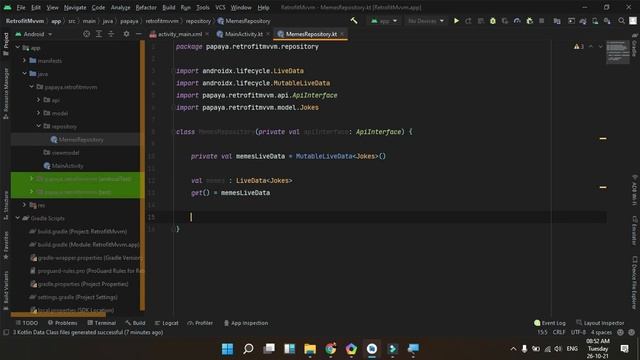Image resolution: width=640 pixels, height=360 pixels.
Task: Open the Logcat tool window
Action: pyautogui.click(x=167, y=323)
